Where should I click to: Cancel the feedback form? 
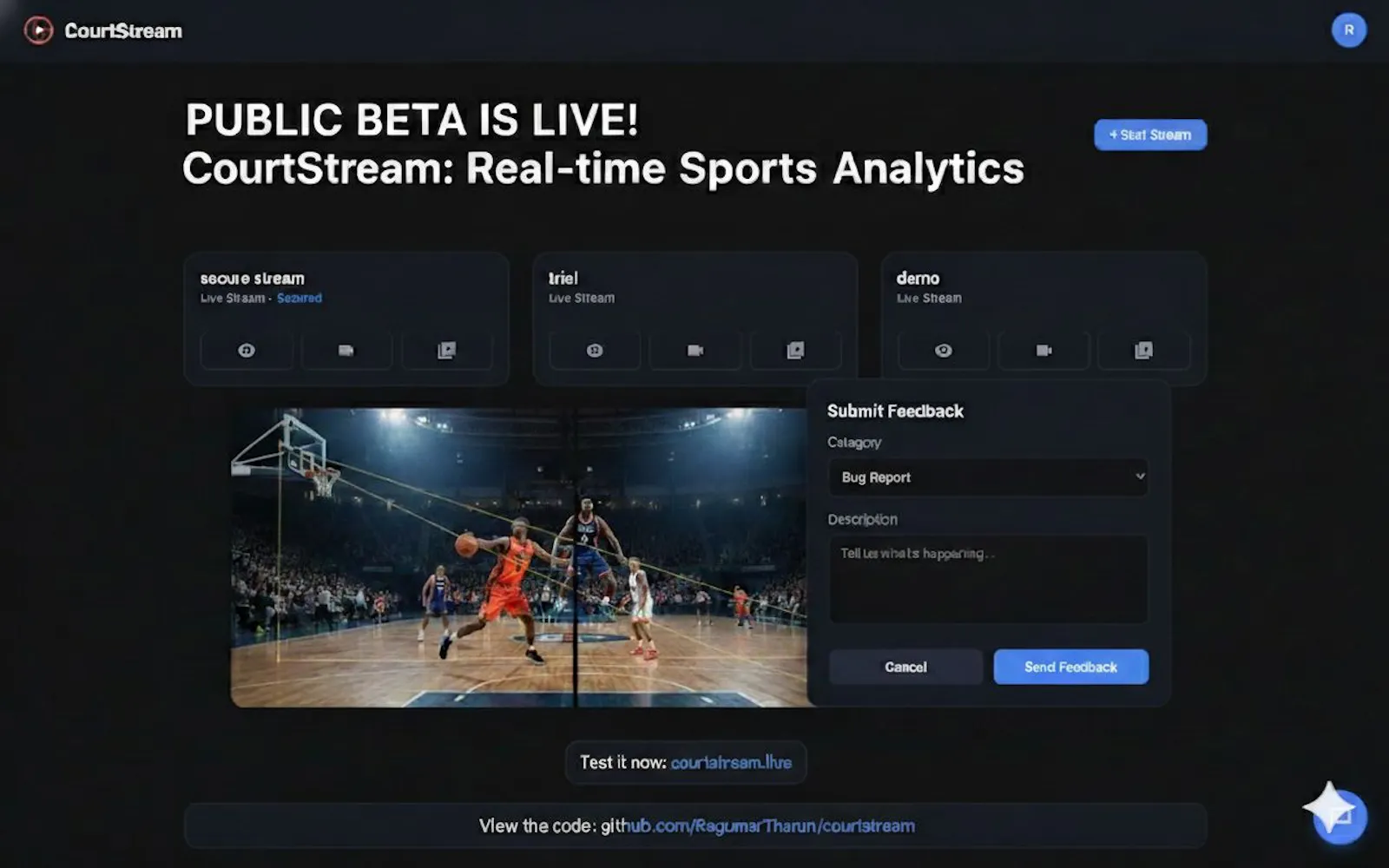[905, 667]
